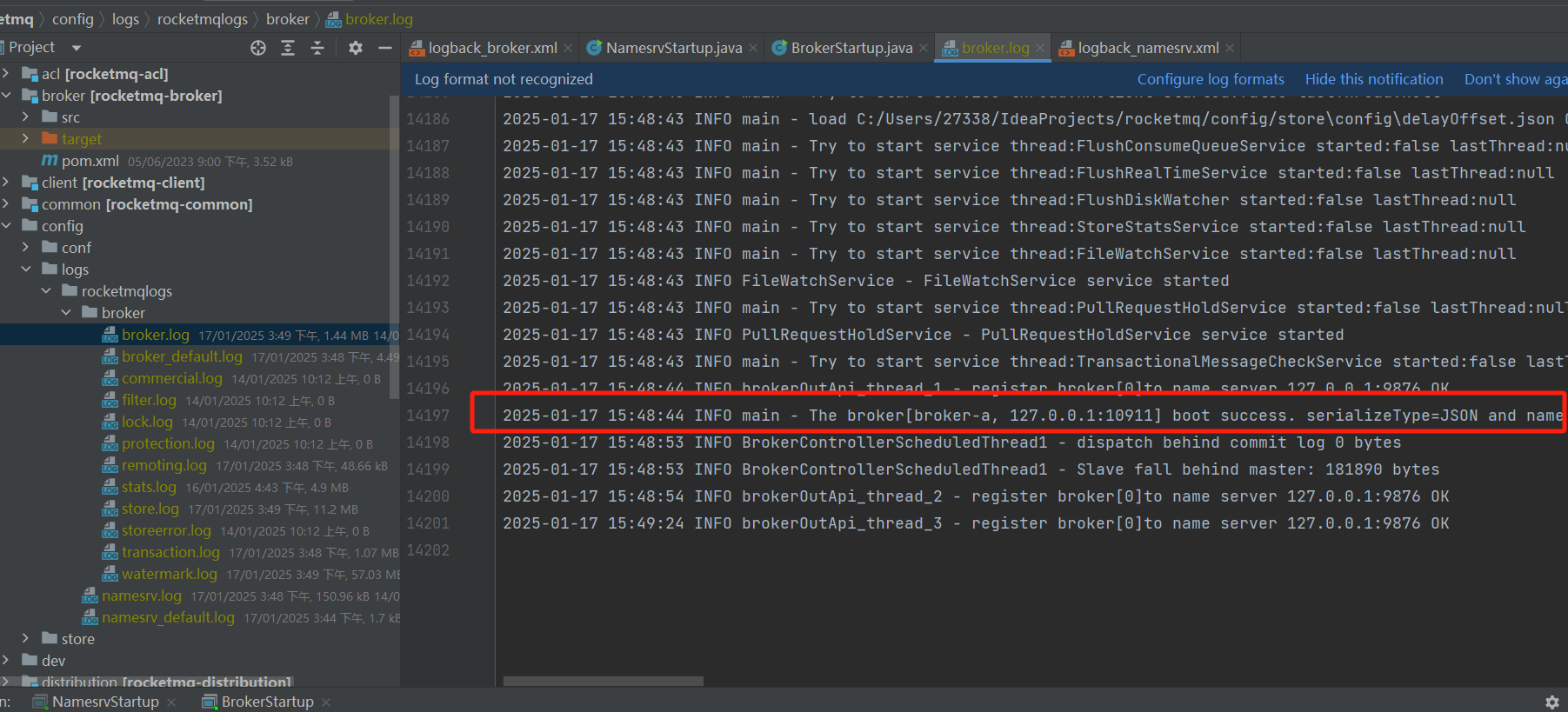Click the Select Opened File target icon
Screen dimensions: 1568x712
(x=258, y=48)
